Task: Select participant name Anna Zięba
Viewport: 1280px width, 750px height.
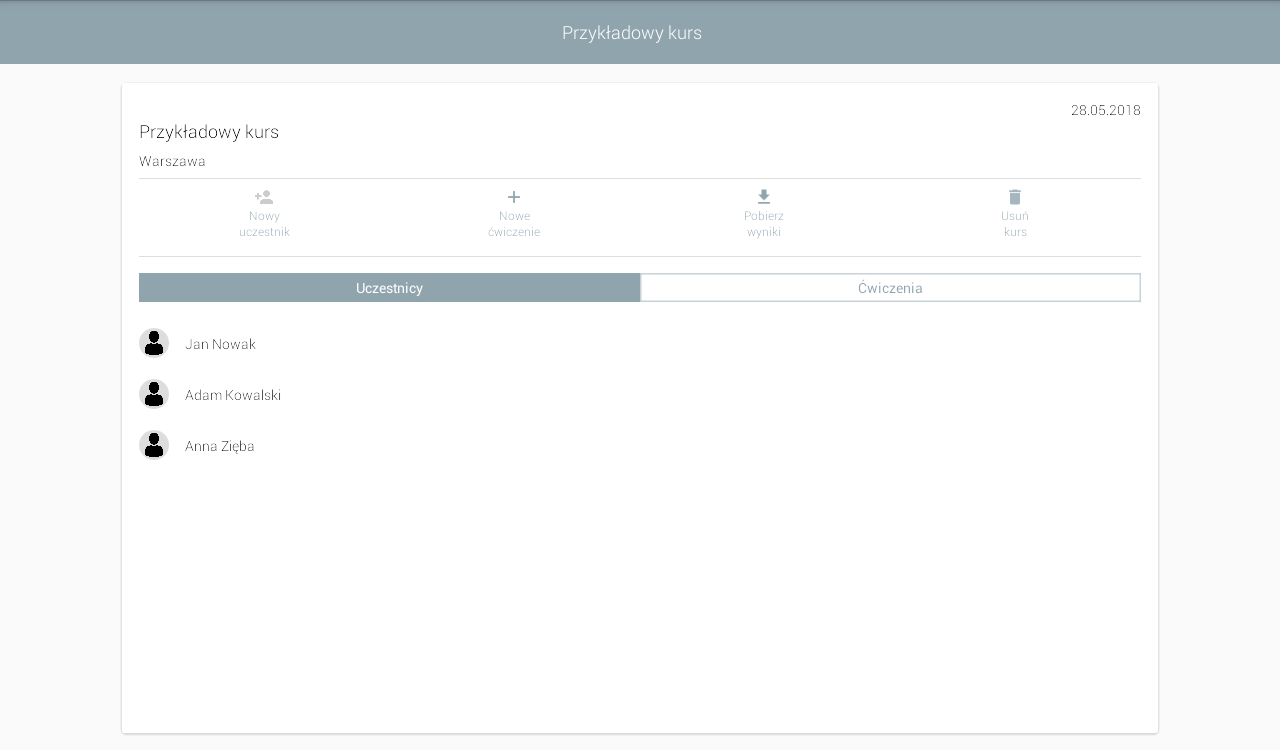Action: [x=220, y=446]
